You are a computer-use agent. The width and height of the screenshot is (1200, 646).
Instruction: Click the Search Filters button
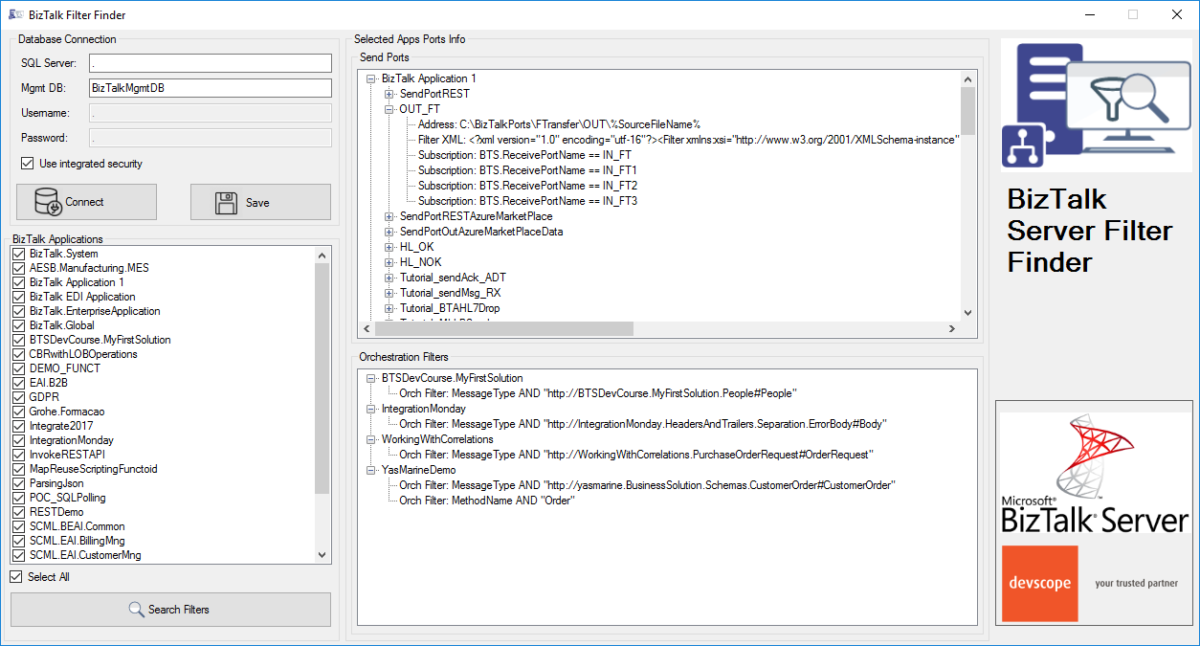pos(170,610)
